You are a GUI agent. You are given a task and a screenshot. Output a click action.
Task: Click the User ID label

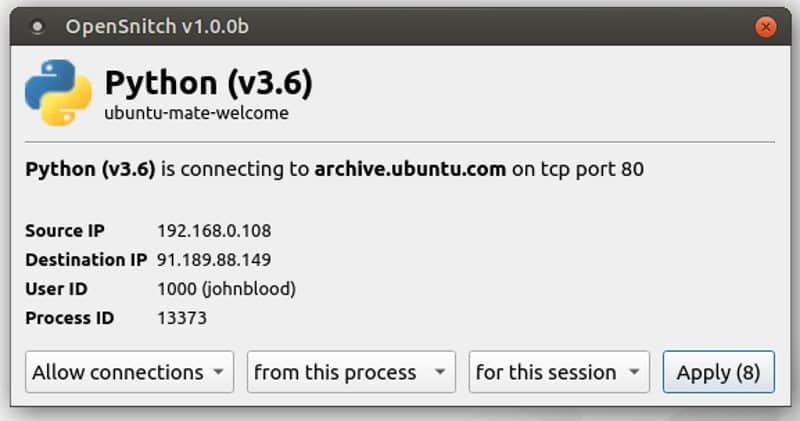pos(54,289)
